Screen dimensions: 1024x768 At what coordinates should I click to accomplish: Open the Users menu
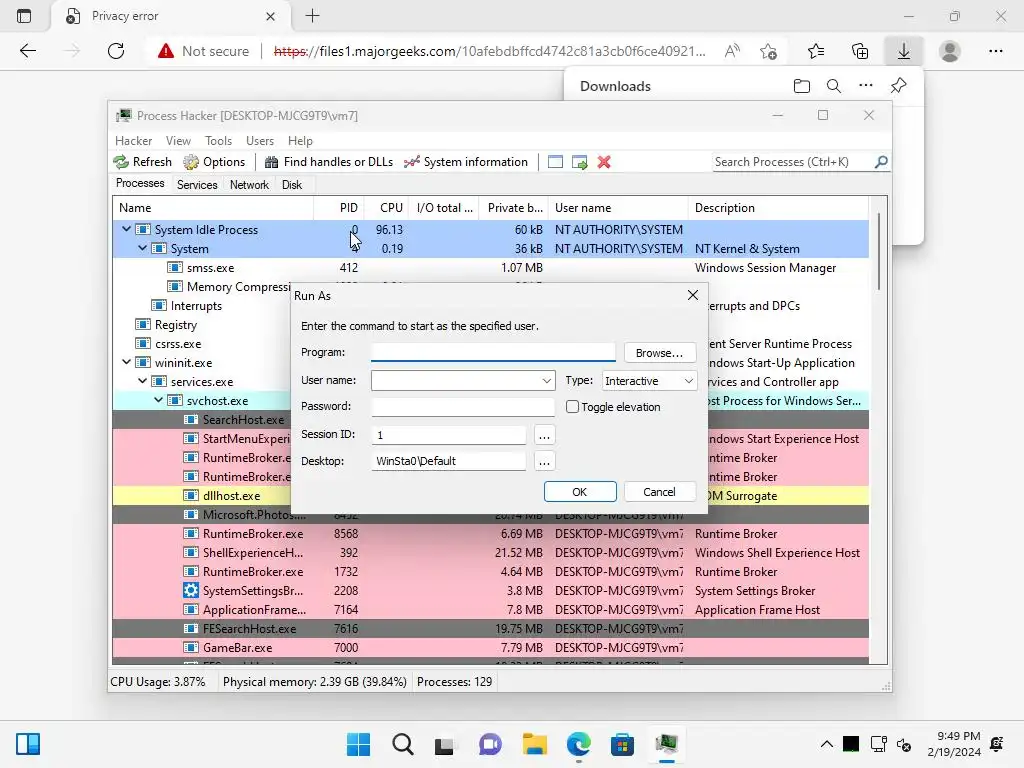tap(260, 140)
